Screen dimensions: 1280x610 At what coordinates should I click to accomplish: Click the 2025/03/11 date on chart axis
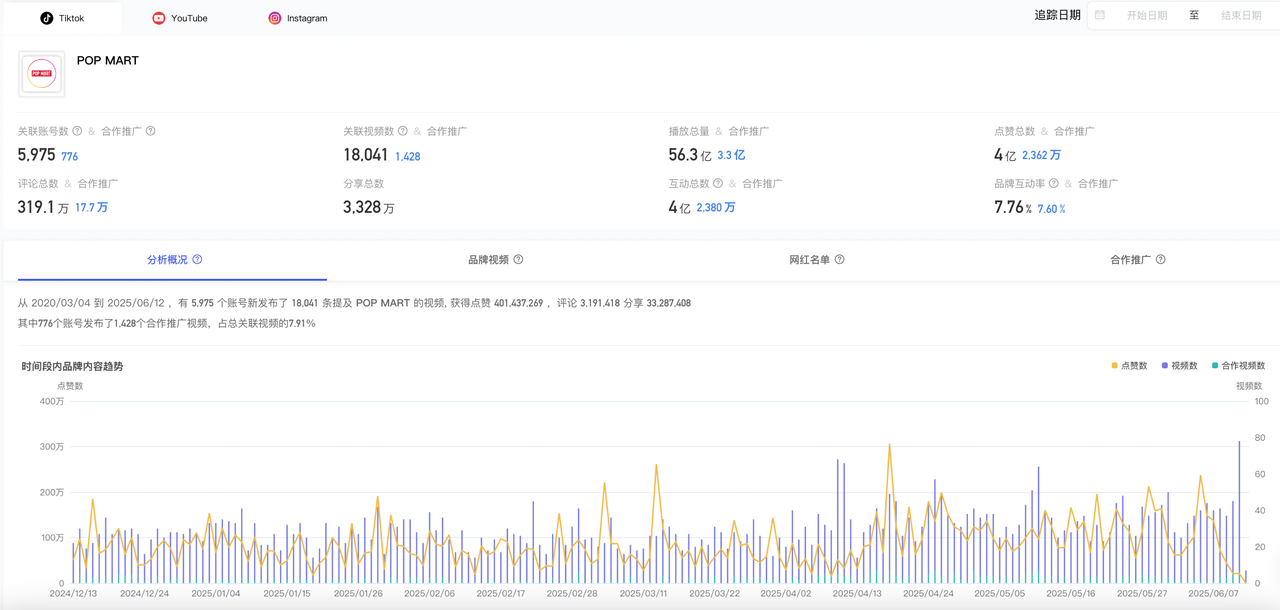coord(643,593)
